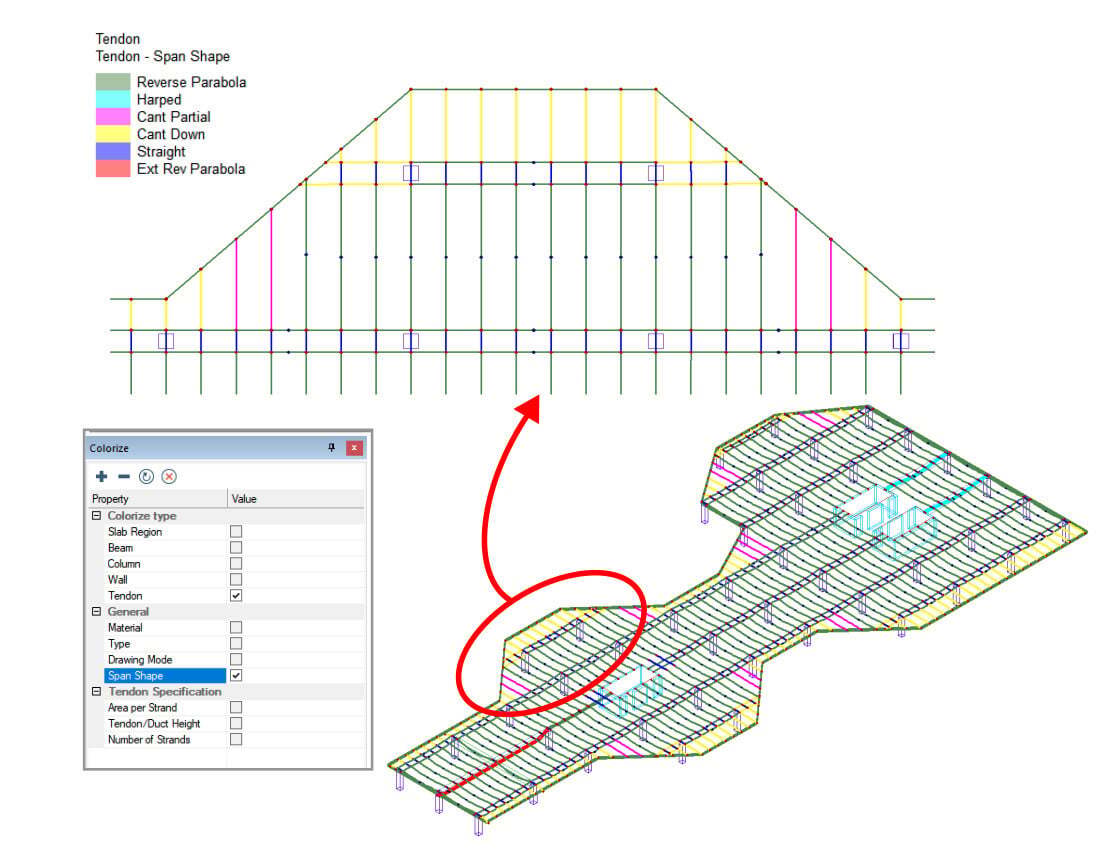Collapse the General property group

(96, 612)
